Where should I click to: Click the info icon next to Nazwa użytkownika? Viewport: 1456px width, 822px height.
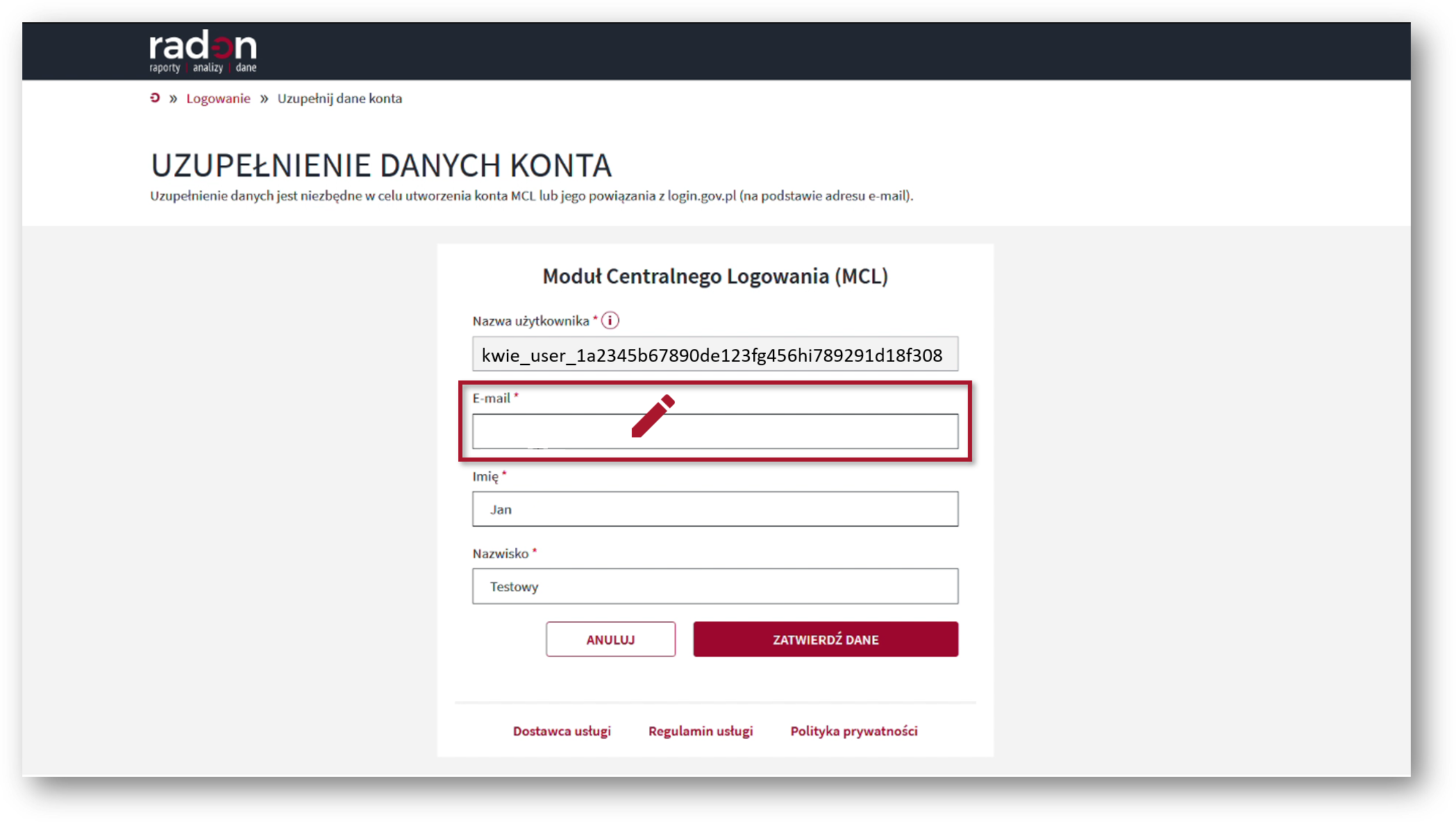click(610, 320)
